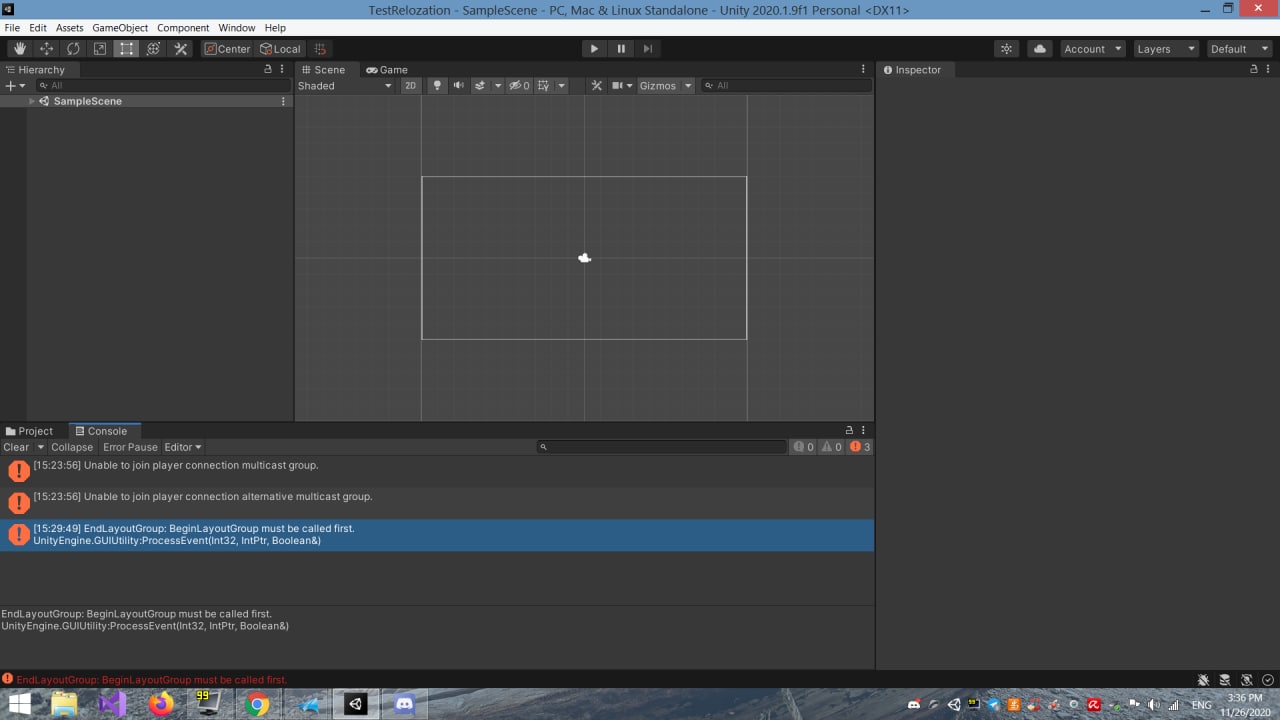The height and width of the screenshot is (720, 1280).
Task: Step one frame forward
Action: click(648, 49)
